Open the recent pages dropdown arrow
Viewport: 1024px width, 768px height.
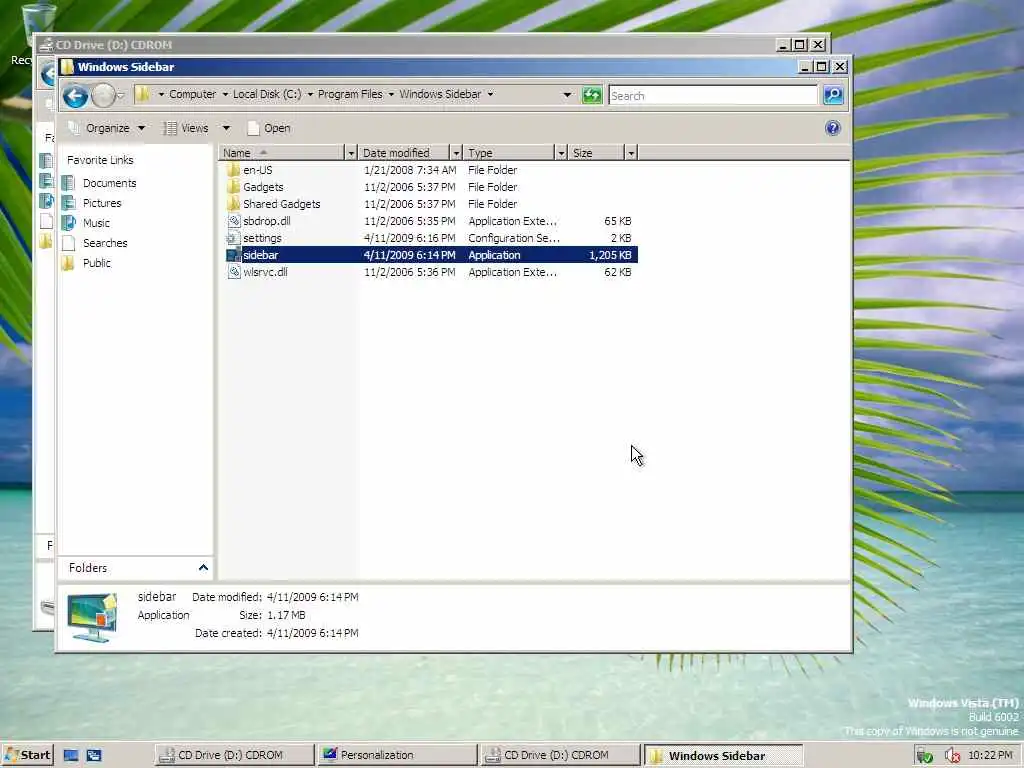pyautogui.click(x=120, y=96)
